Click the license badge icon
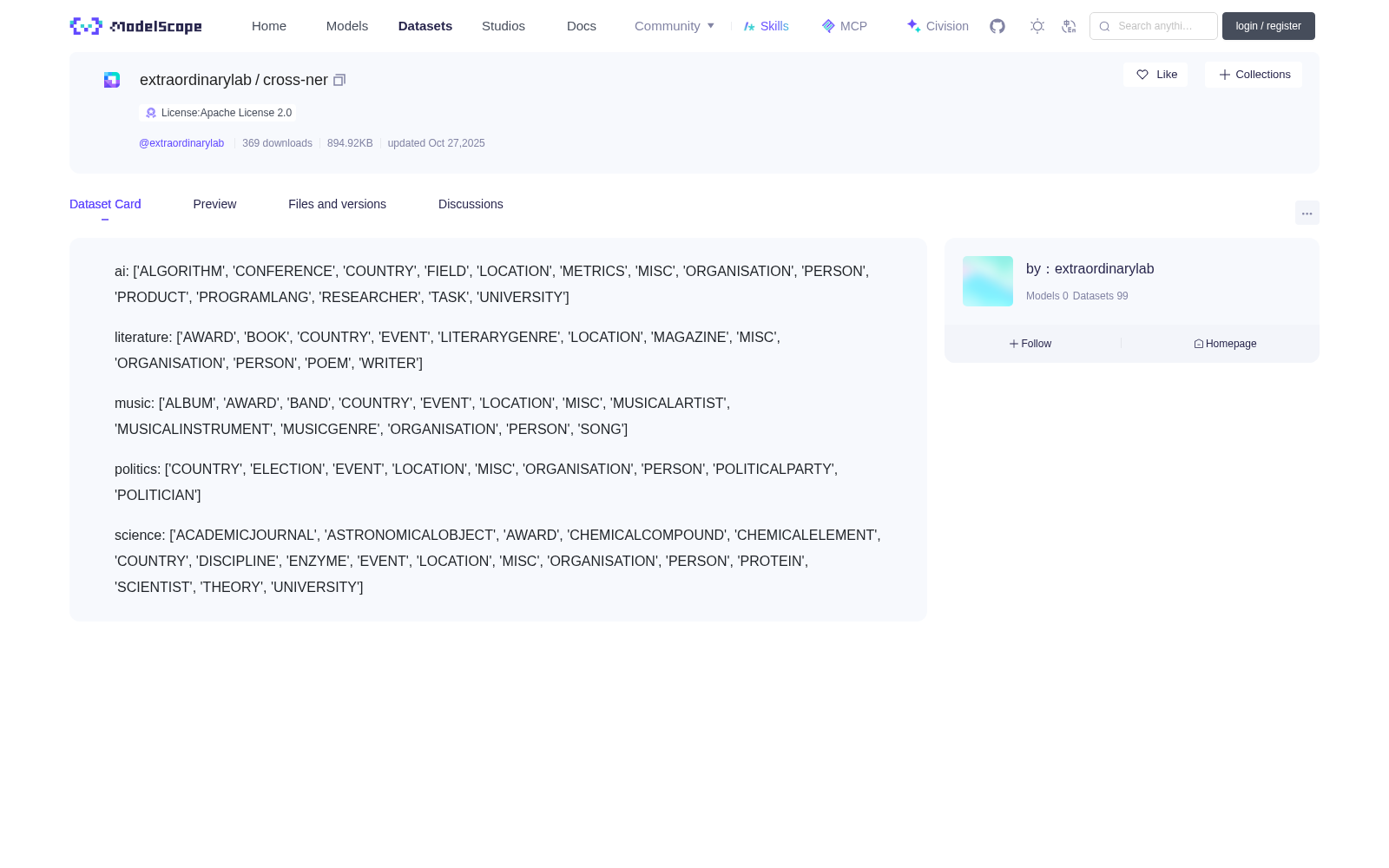The width and height of the screenshot is (1389, 868). pyautogui.click(x=151, y=113)
